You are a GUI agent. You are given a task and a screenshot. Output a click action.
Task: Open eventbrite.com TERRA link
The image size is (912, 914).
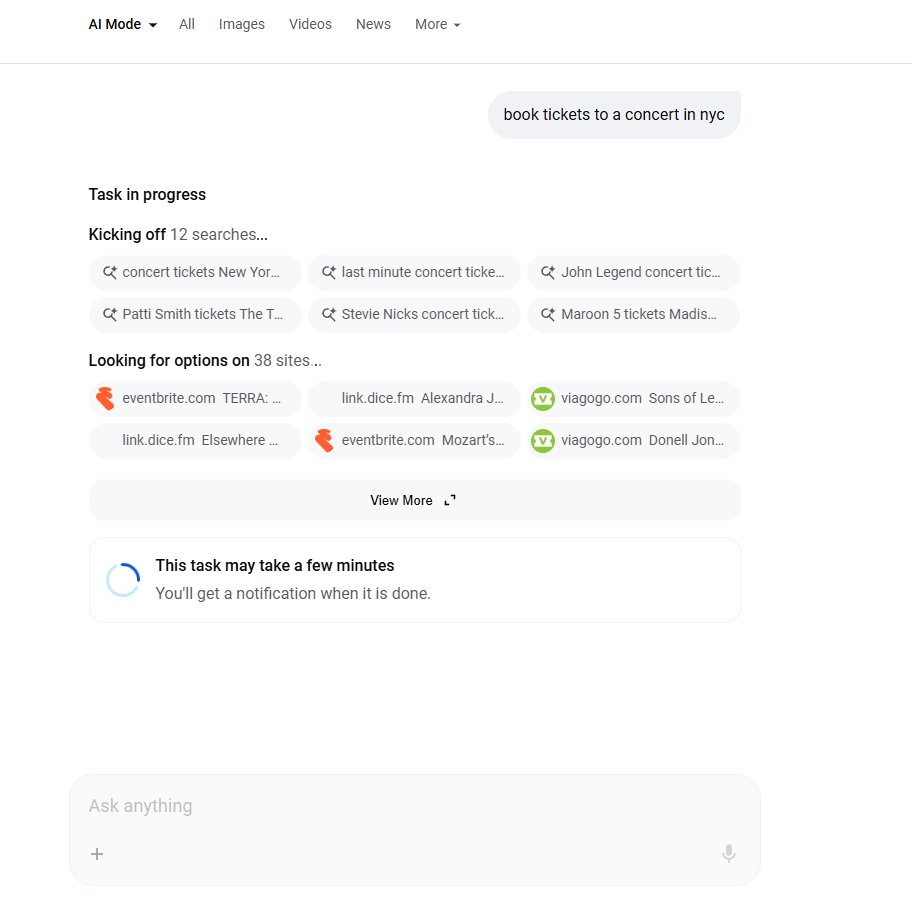tap(195, 399)
